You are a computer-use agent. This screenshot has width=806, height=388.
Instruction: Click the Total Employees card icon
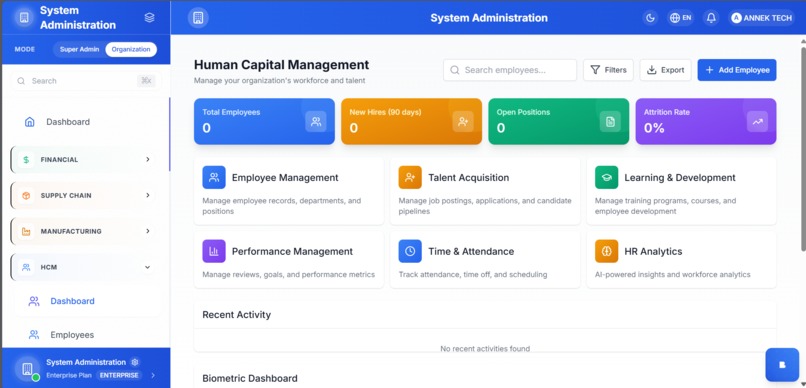point(316,122)
